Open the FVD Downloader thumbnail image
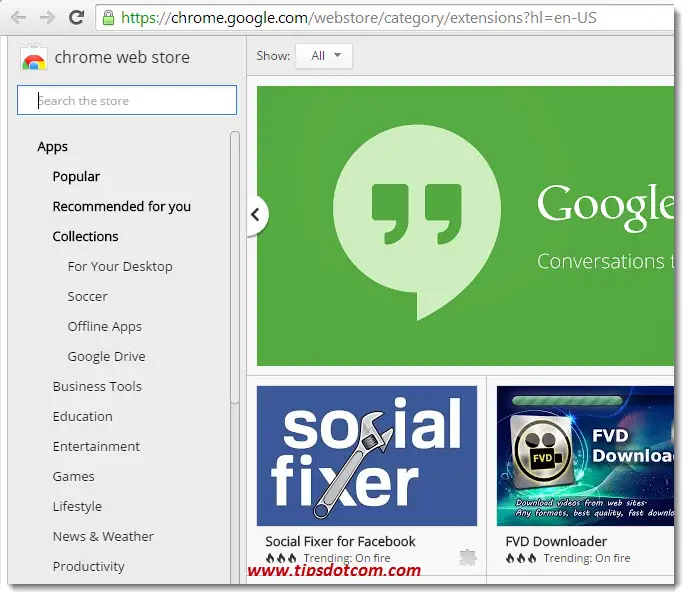The image size is (689, 599). [585, 456]
